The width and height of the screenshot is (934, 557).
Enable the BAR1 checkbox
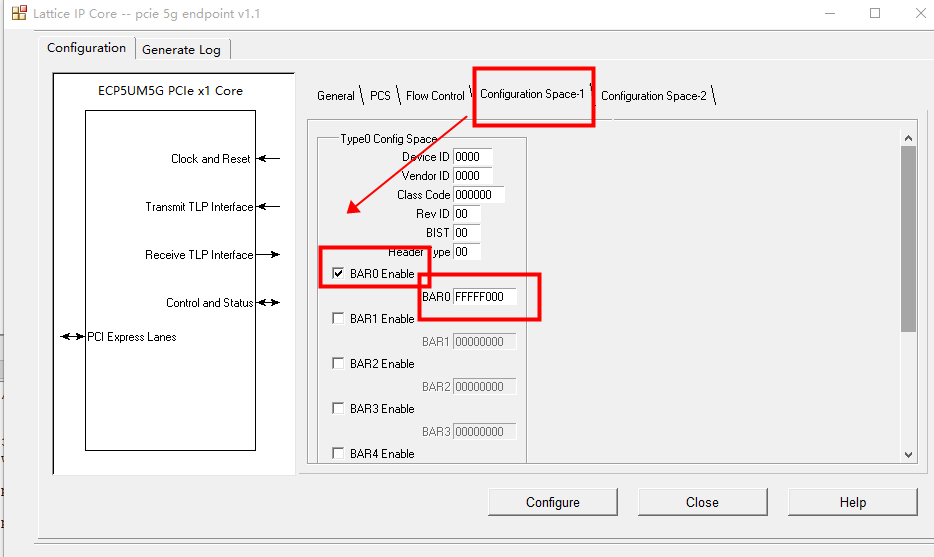pyautogui.click(x=338, y=318)
